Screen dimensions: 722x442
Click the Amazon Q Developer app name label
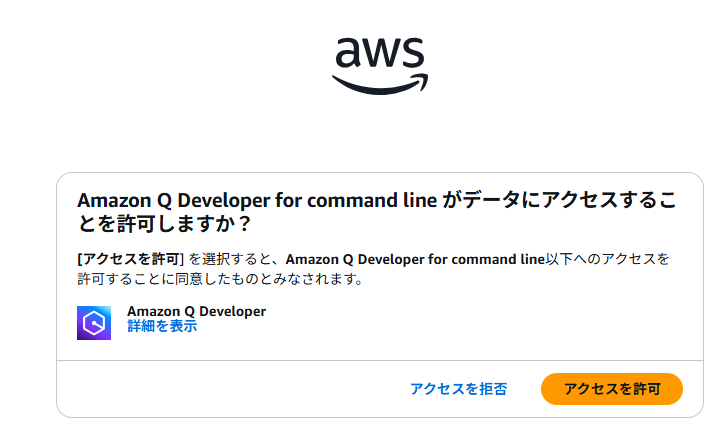(196, 311)
